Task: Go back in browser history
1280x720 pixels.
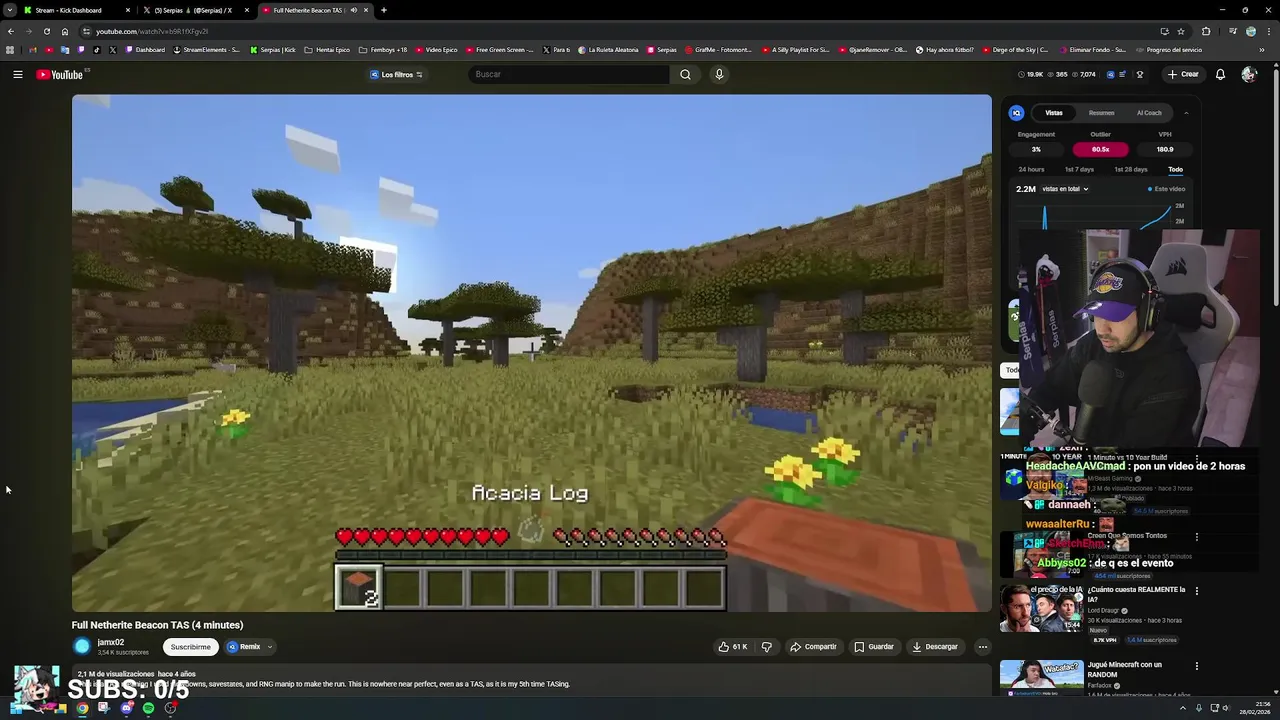Action: (10, 31)
